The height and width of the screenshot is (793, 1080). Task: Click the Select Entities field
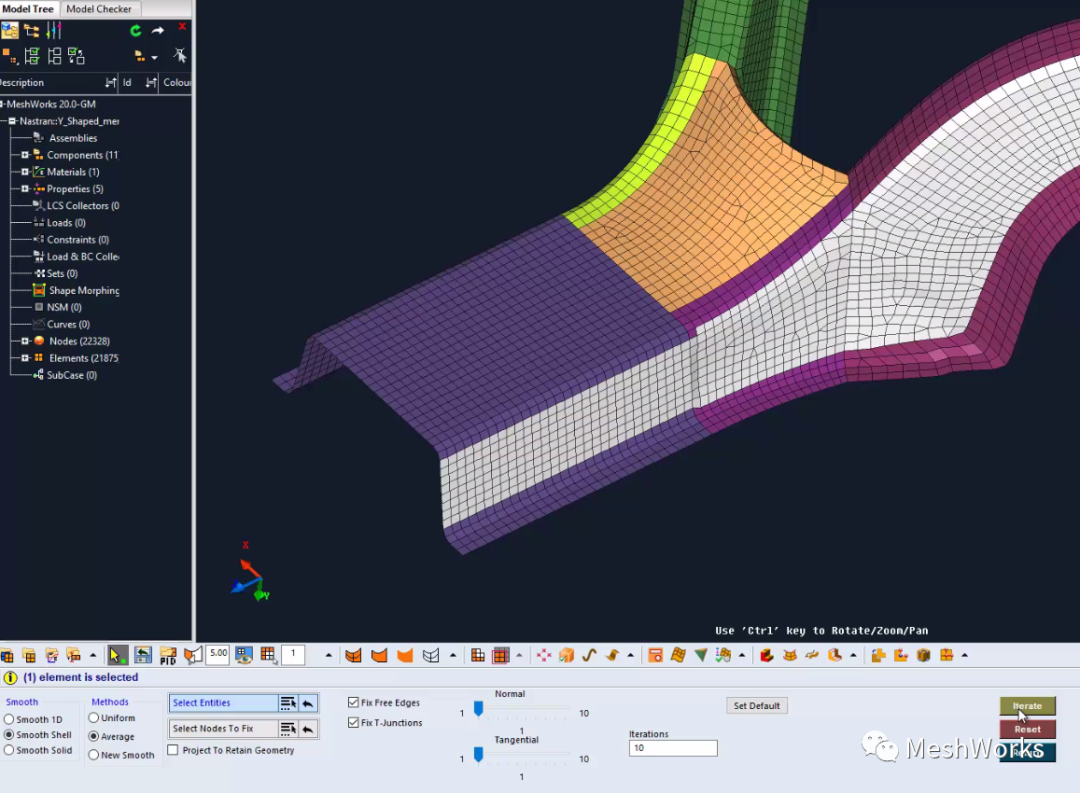click(223, 703)
